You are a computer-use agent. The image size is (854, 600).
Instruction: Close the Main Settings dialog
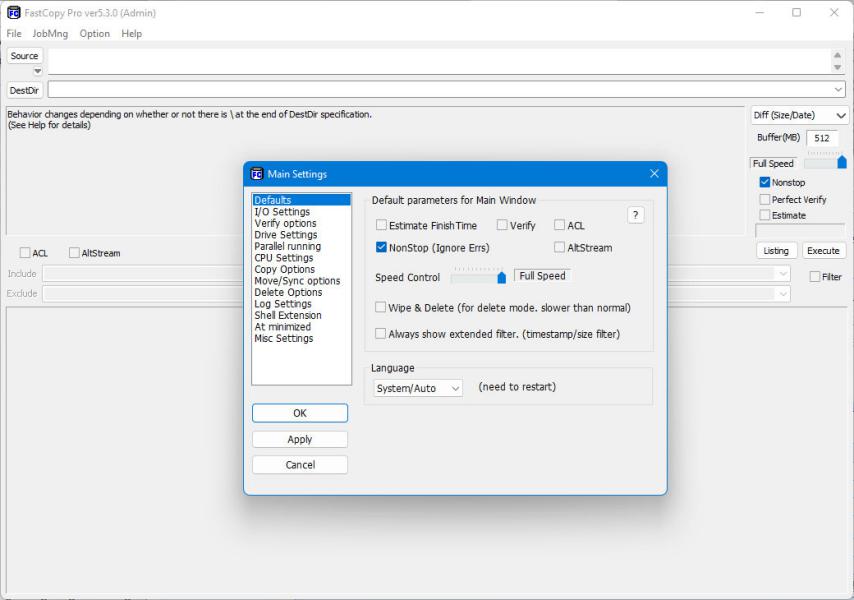pos(654,173)
